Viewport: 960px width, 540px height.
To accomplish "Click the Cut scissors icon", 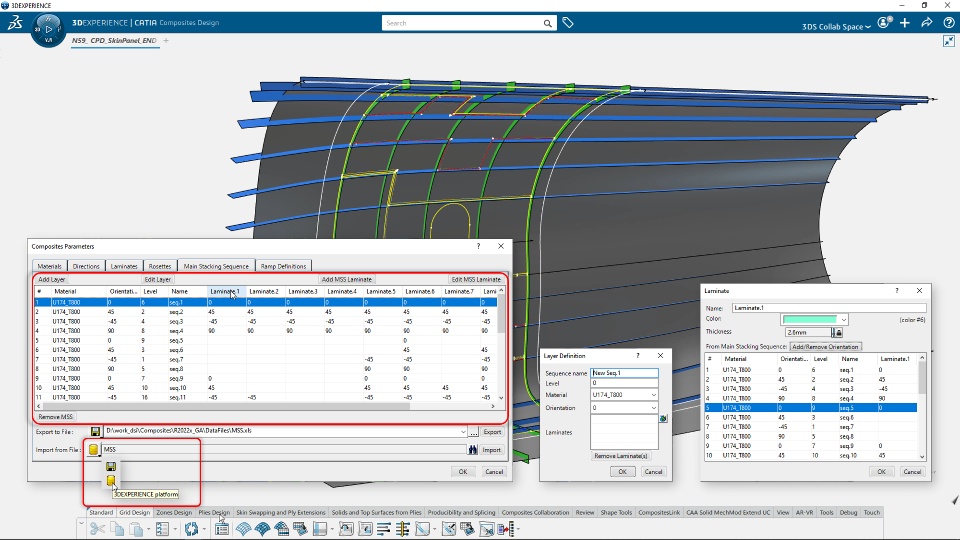I will (x=97, y=529).
